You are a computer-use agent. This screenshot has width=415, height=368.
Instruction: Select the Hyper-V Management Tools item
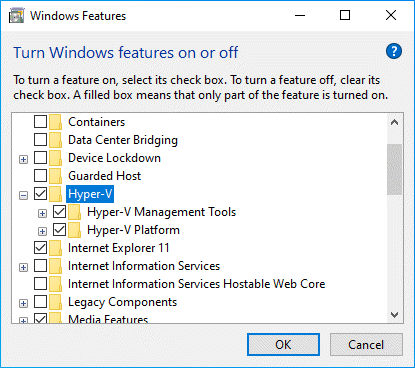pos(161,212)
